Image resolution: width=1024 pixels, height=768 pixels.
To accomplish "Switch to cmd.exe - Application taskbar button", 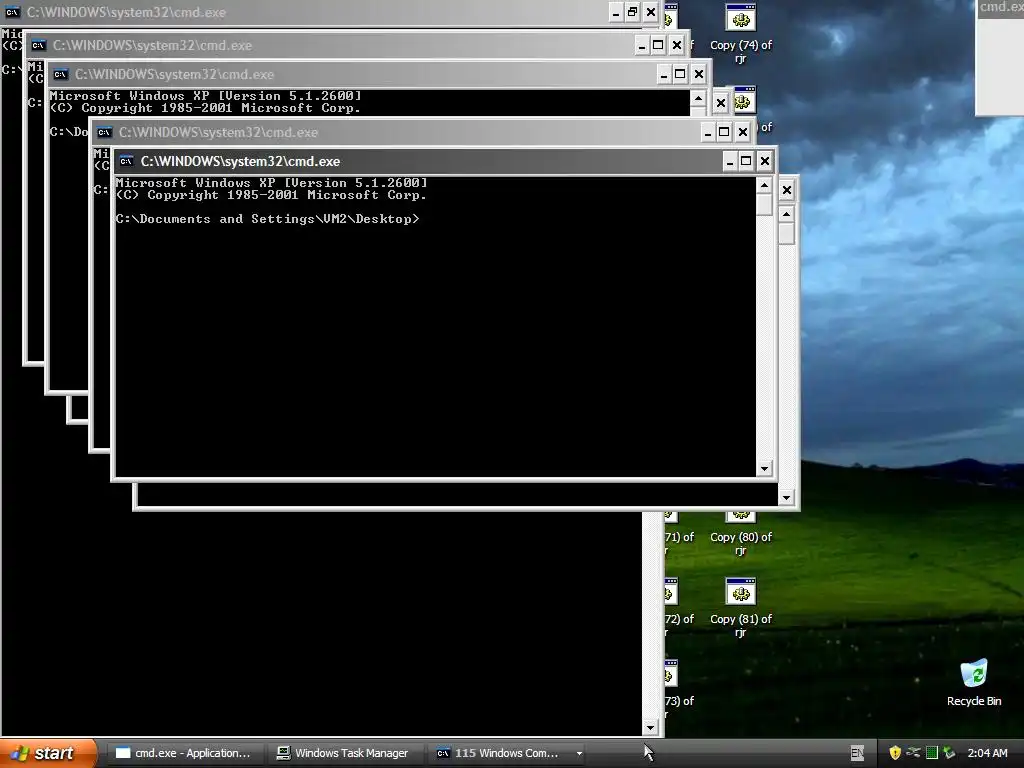I will pos(185,753).
